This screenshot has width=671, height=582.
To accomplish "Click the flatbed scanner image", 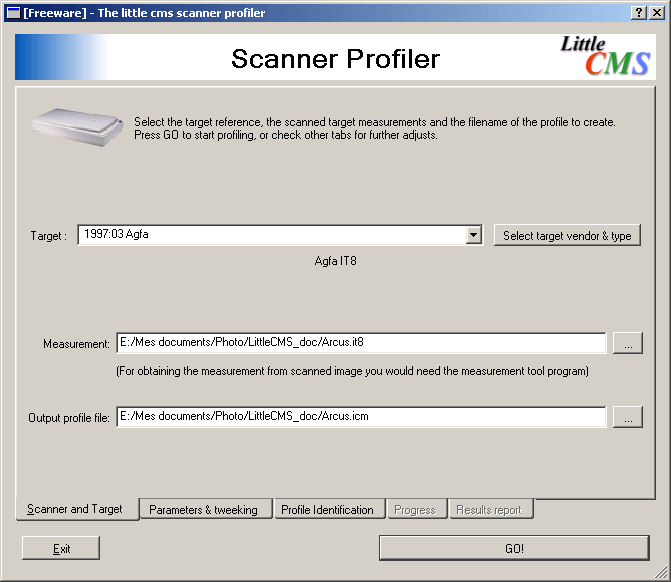I will point(77,127).
